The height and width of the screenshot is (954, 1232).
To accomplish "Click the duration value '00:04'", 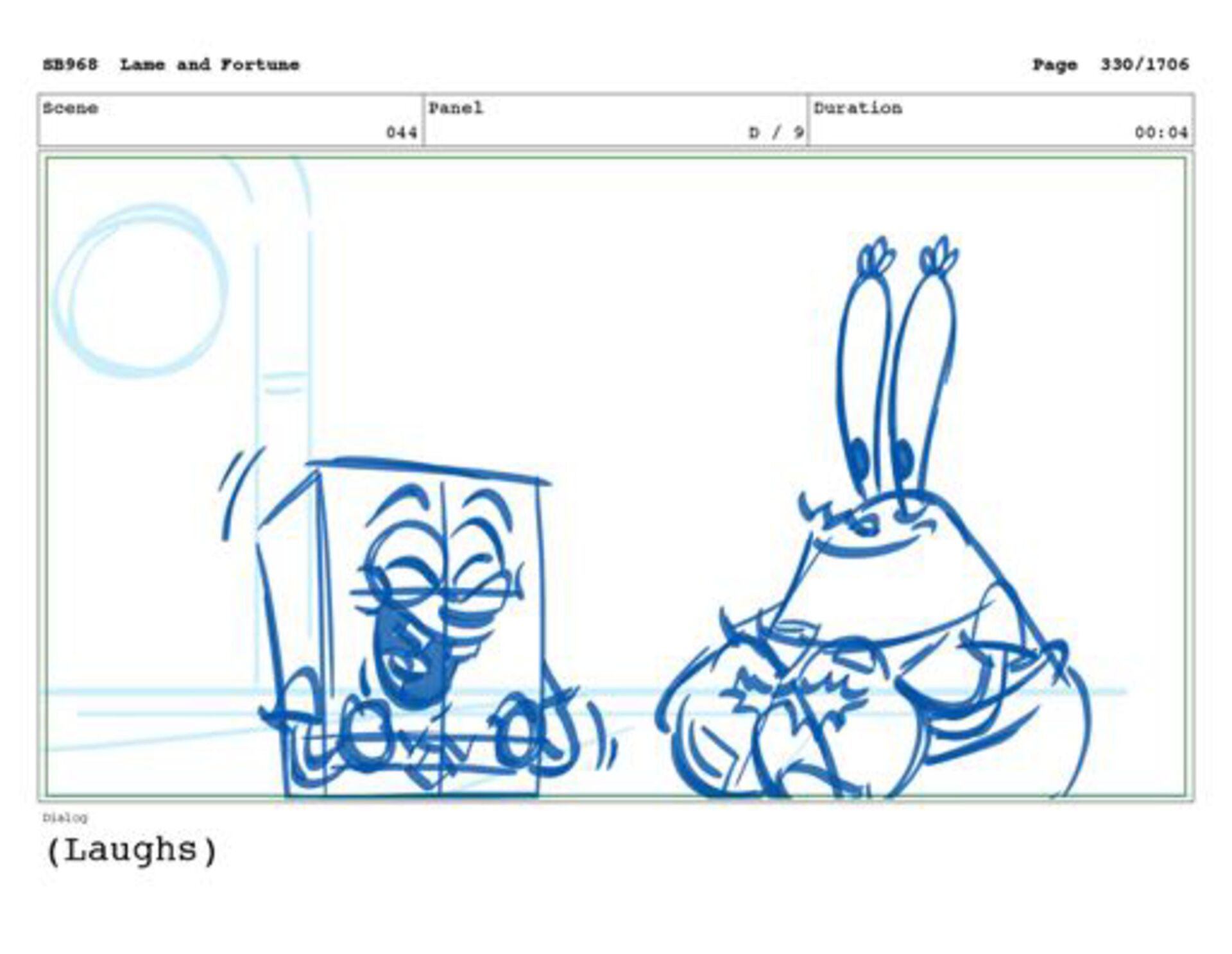I will pos(1161,133).
